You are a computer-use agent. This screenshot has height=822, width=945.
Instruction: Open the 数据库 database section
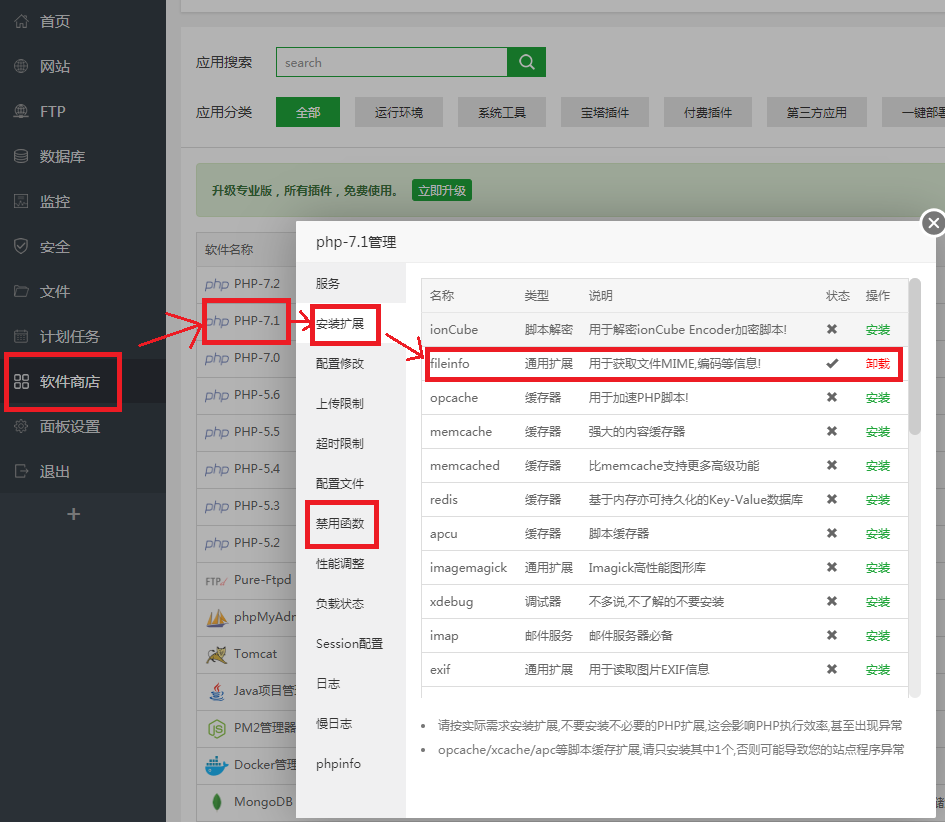click(54, 156)
